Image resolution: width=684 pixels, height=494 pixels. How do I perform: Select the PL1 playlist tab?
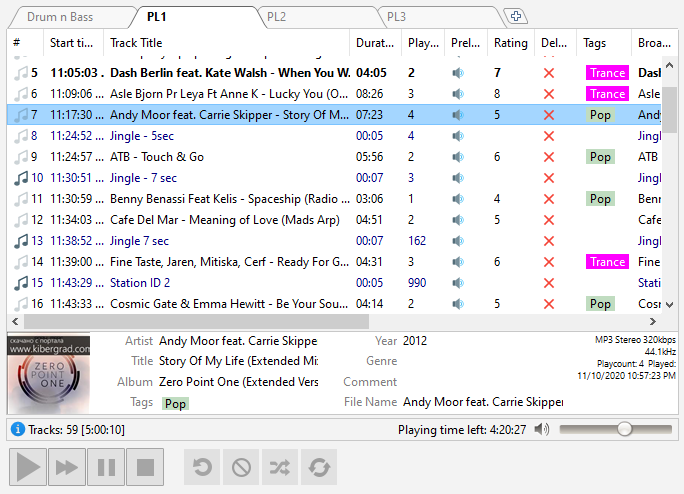156,17
